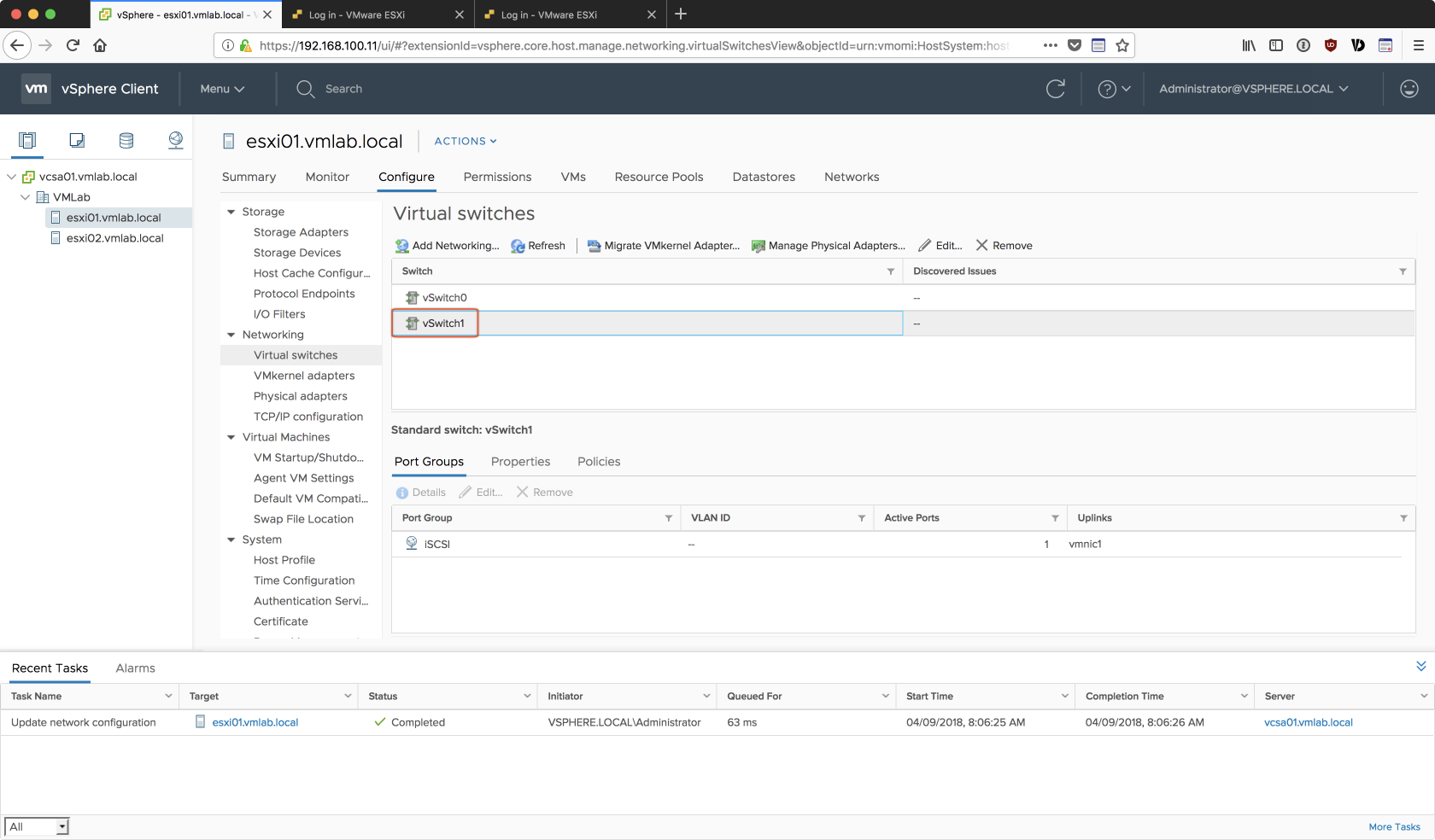The width and height of the screenshot is (1435, 840).
Task: Collapse the Networking section in sidebar
Action: 231,335
